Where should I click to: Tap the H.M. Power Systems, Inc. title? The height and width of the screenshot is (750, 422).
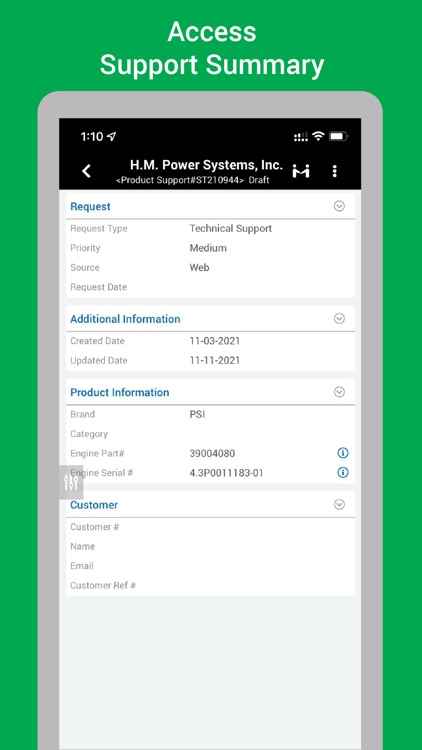click(206, 165)
